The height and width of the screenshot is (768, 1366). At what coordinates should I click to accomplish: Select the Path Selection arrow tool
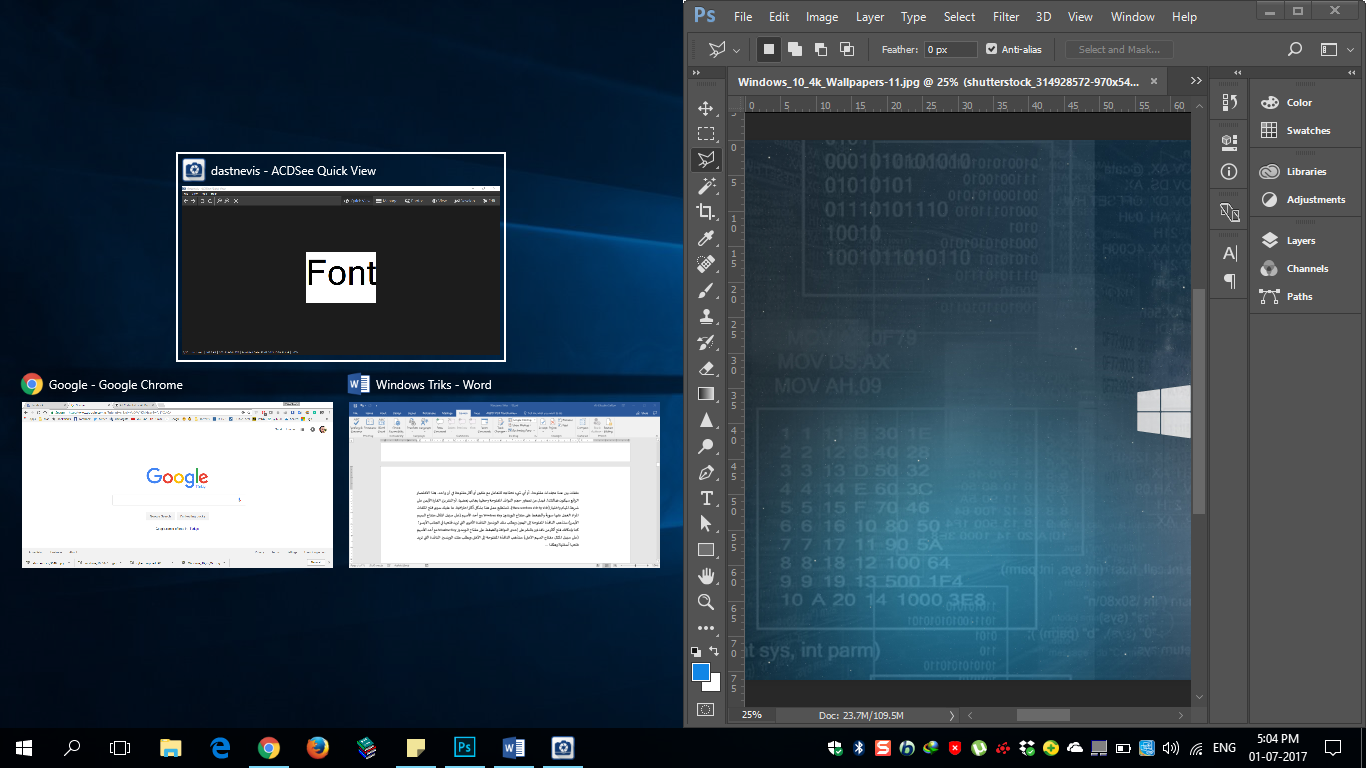(x=706, y=524)
